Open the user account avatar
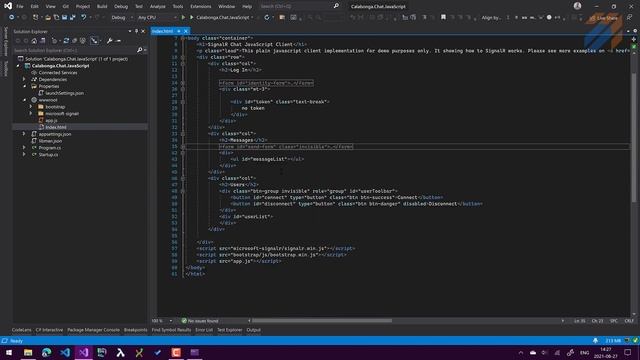 pyautogui.click(x=577, y=6)
